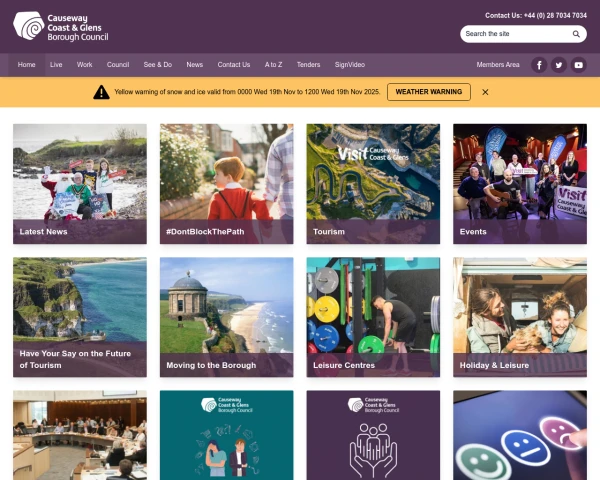
Task: Open the Work menu item
Action: (x=85, y=65)
